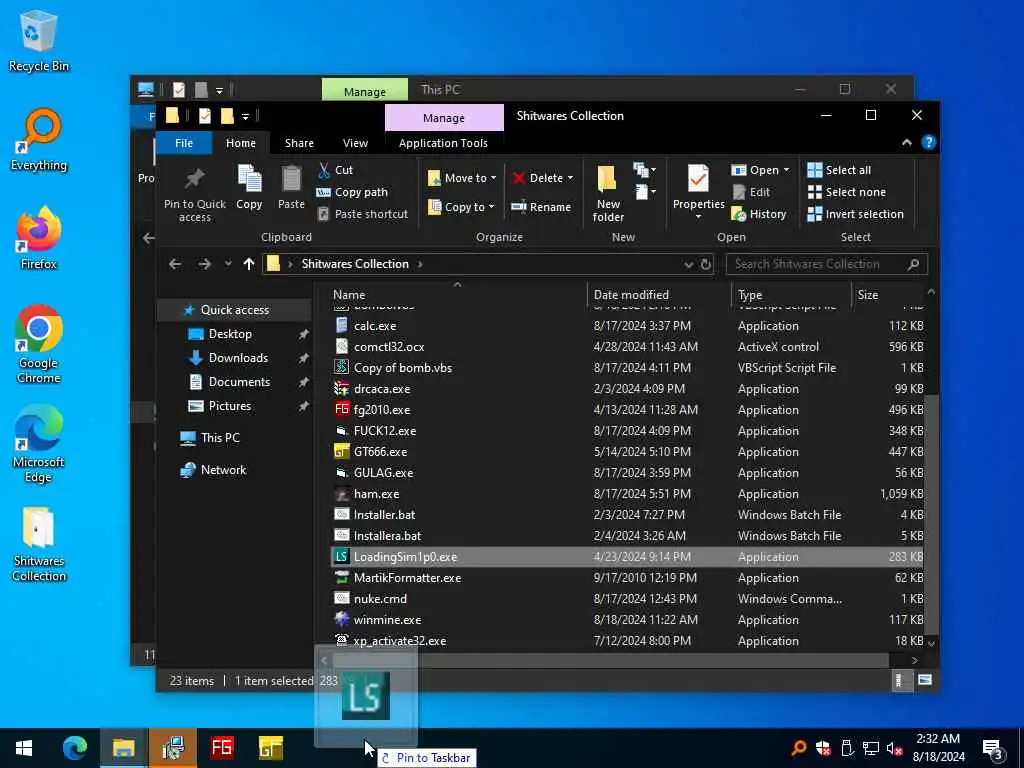The height and width of the screenshot is (768, 1024).
Task: Open the Delete dropdown
Action: click(x=543, y=178)
